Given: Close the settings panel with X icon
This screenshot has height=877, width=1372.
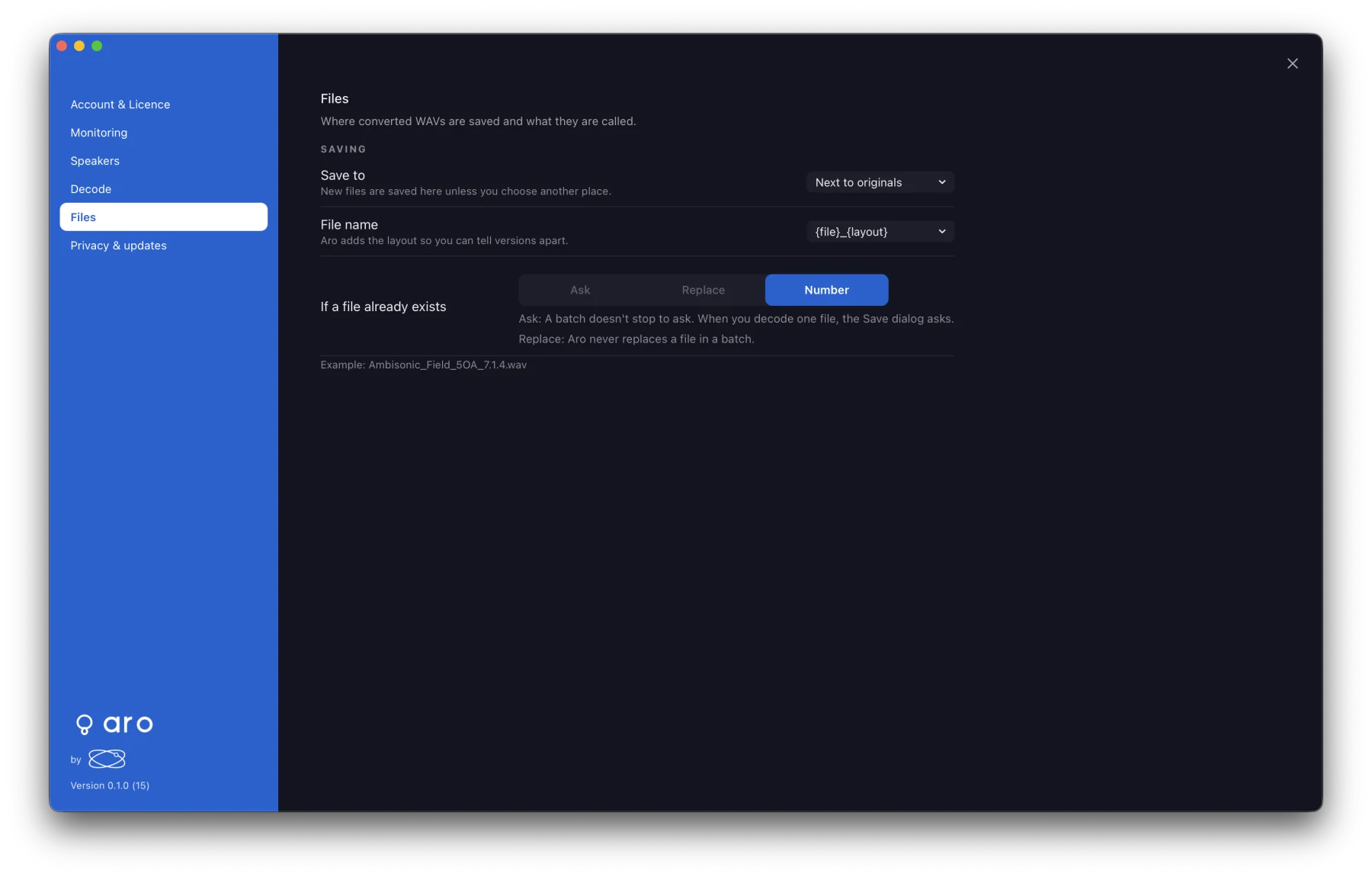Looking at the screenshot, I should coord(1292,63).
